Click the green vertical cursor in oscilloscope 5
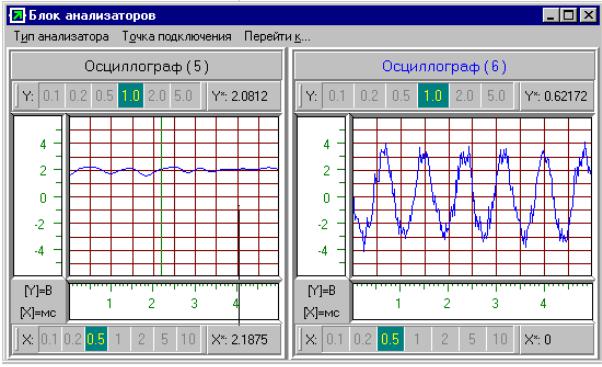The height and width of the screenshot is (367, 602). 161,196
